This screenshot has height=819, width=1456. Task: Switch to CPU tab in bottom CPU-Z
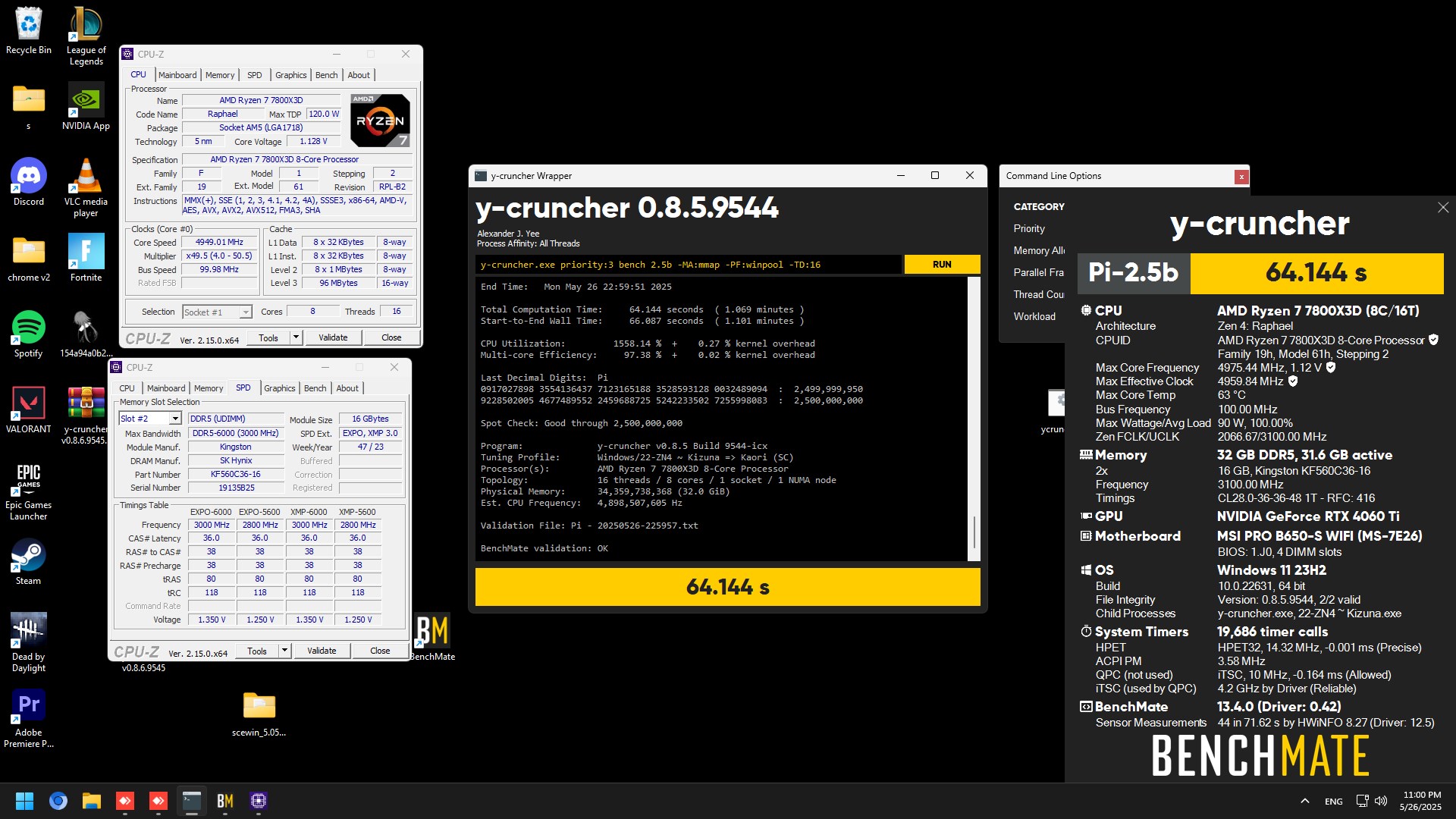coord(127,388)
